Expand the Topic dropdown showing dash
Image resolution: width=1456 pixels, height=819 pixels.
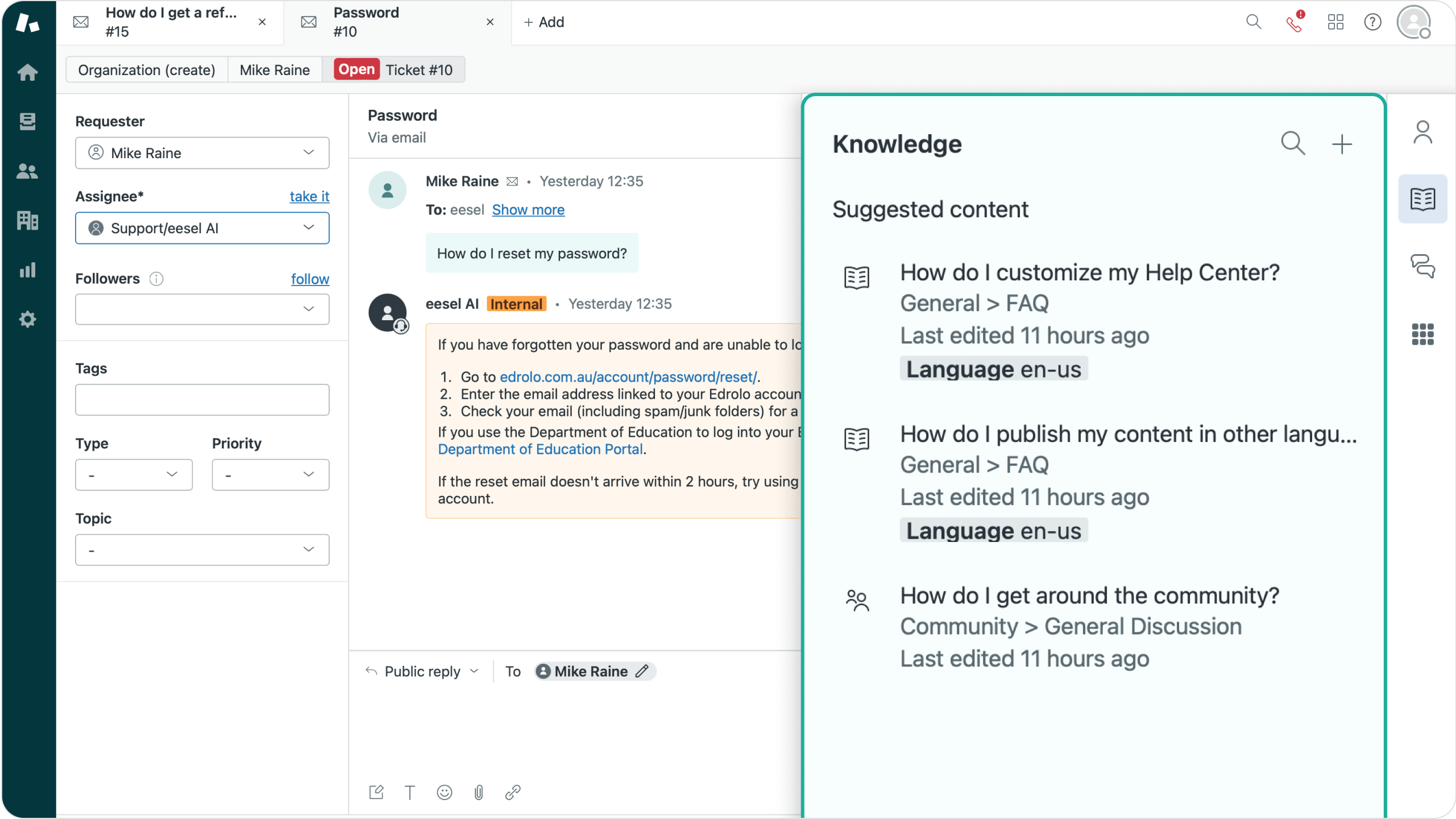pyautogui.click(x=202, y=549)
